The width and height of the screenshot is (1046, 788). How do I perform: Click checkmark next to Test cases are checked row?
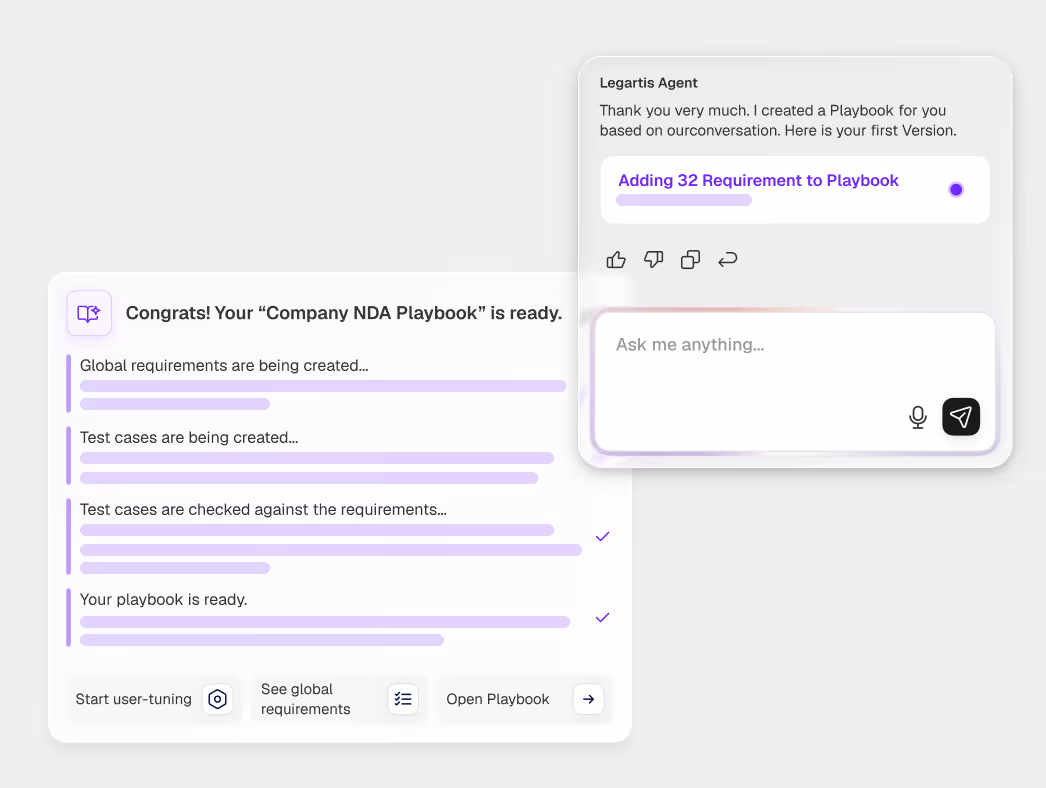click(602, 536)
